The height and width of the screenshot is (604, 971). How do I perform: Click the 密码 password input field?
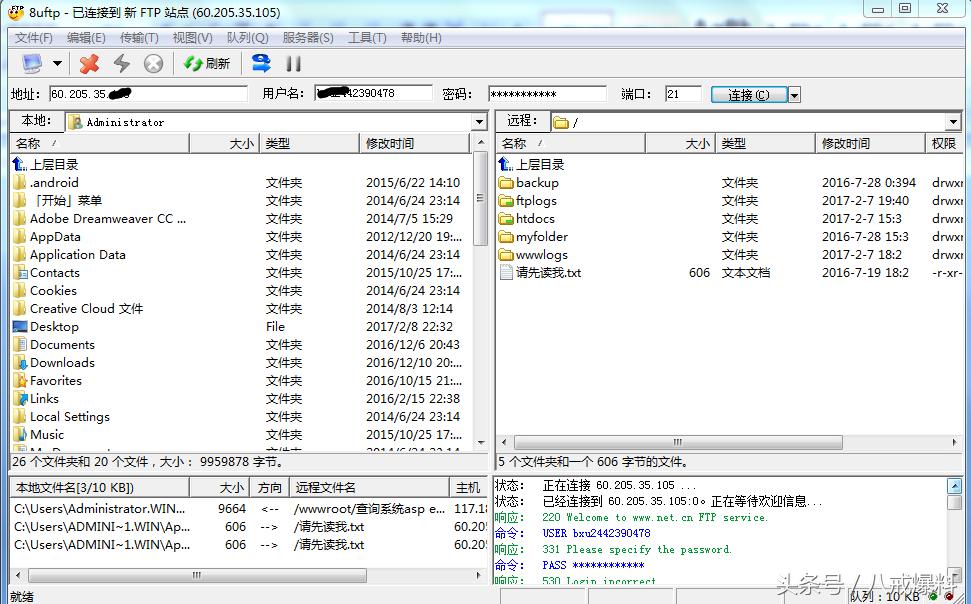point(547,94)
